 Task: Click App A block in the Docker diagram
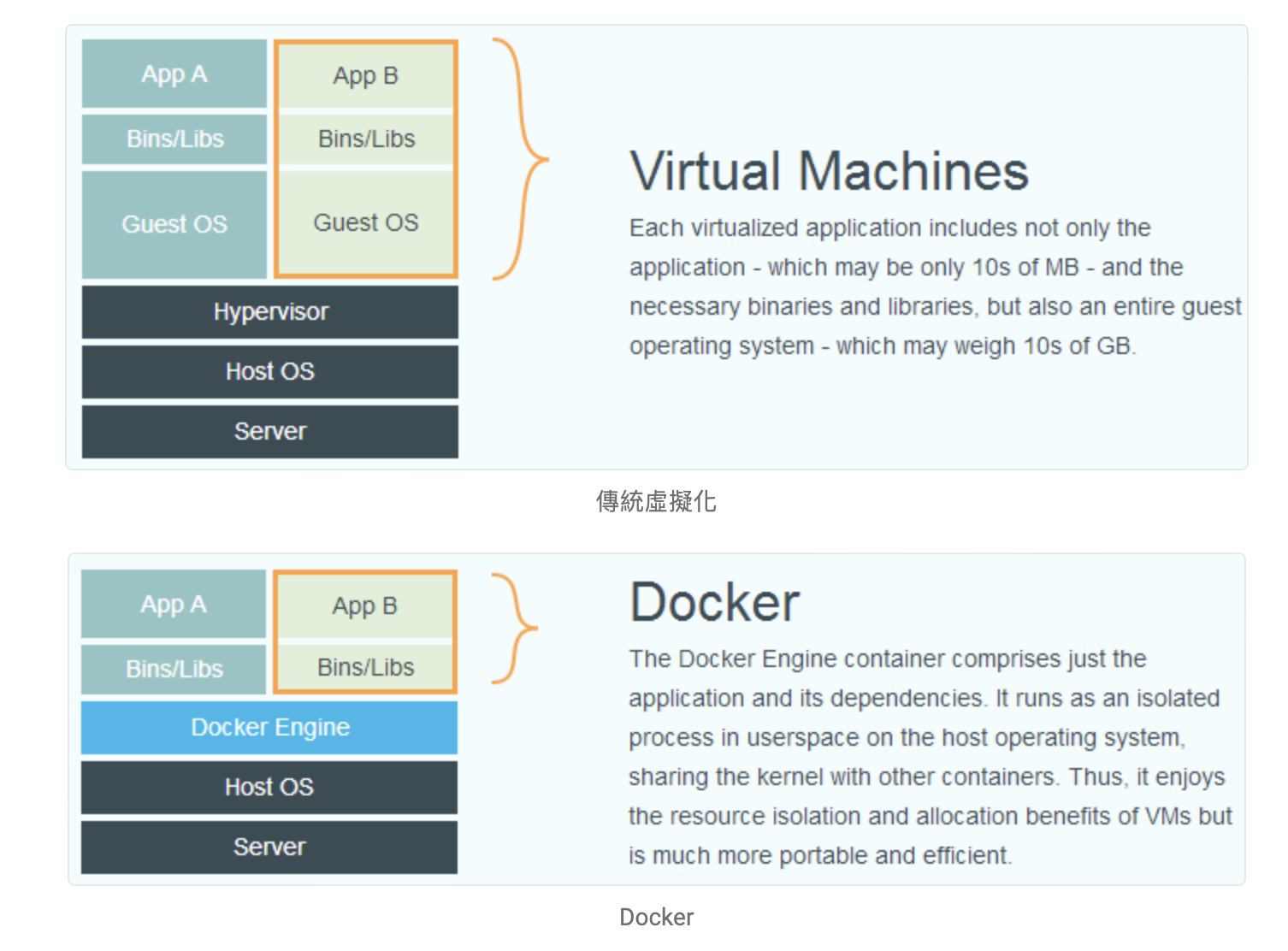click(x=174, y=605)
